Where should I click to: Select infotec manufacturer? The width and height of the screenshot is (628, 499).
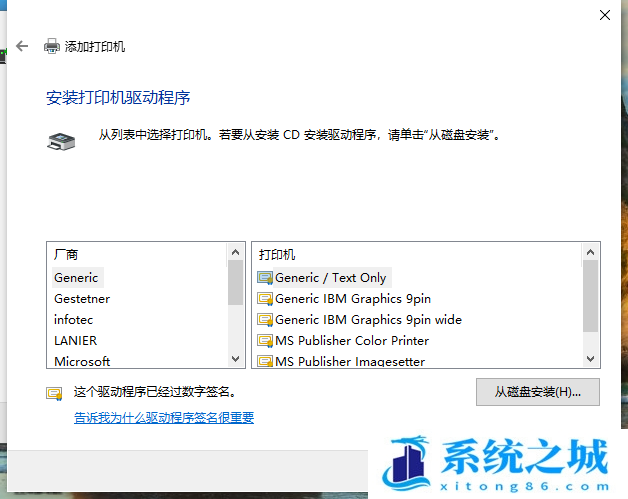[74, 320]
